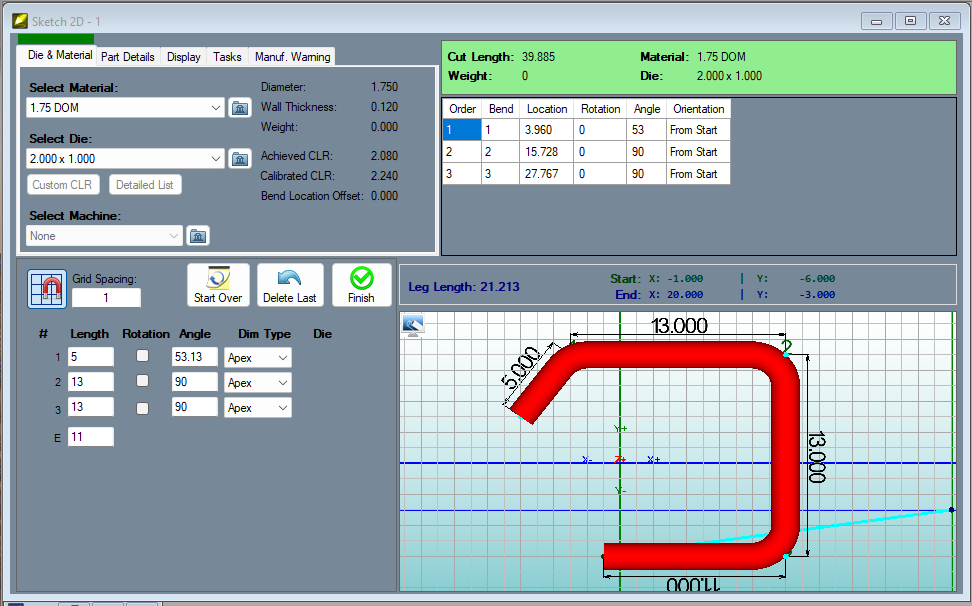Click Length field of row 1 containing 5
The height and width of the screenshot is (606, 972).
point(91,357)
